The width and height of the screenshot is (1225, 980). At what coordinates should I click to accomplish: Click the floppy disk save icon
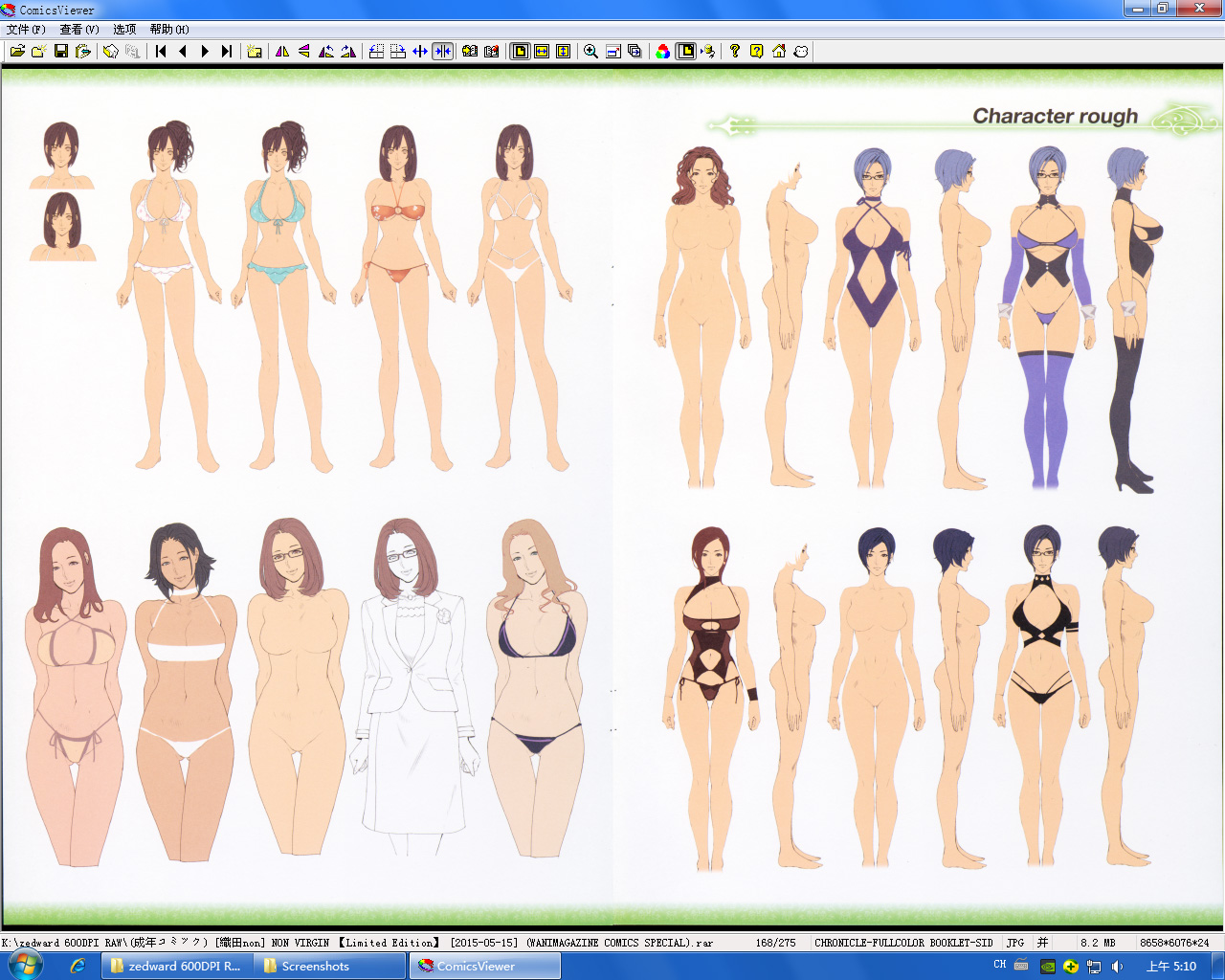tap(61, 52)
